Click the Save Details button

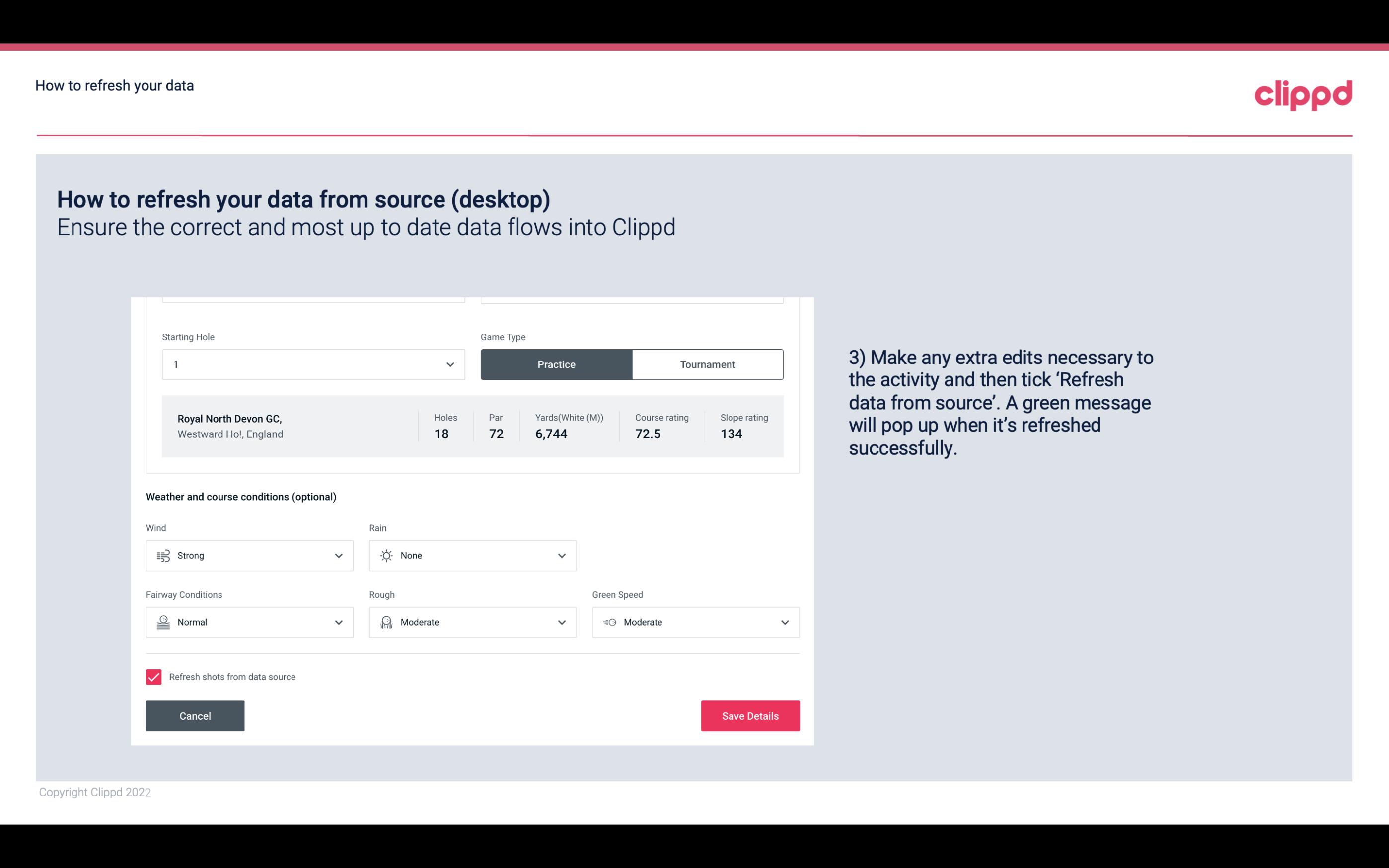pos(750,715)
